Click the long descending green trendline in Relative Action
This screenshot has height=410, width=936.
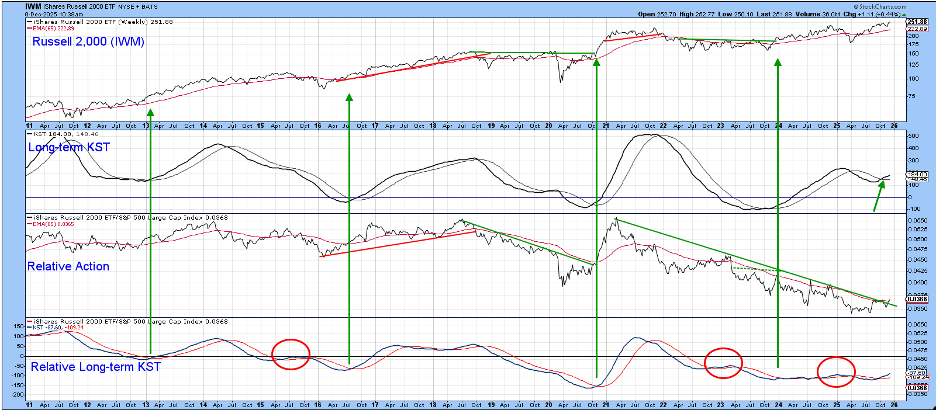pyautogui.click(x=750, y=258)
